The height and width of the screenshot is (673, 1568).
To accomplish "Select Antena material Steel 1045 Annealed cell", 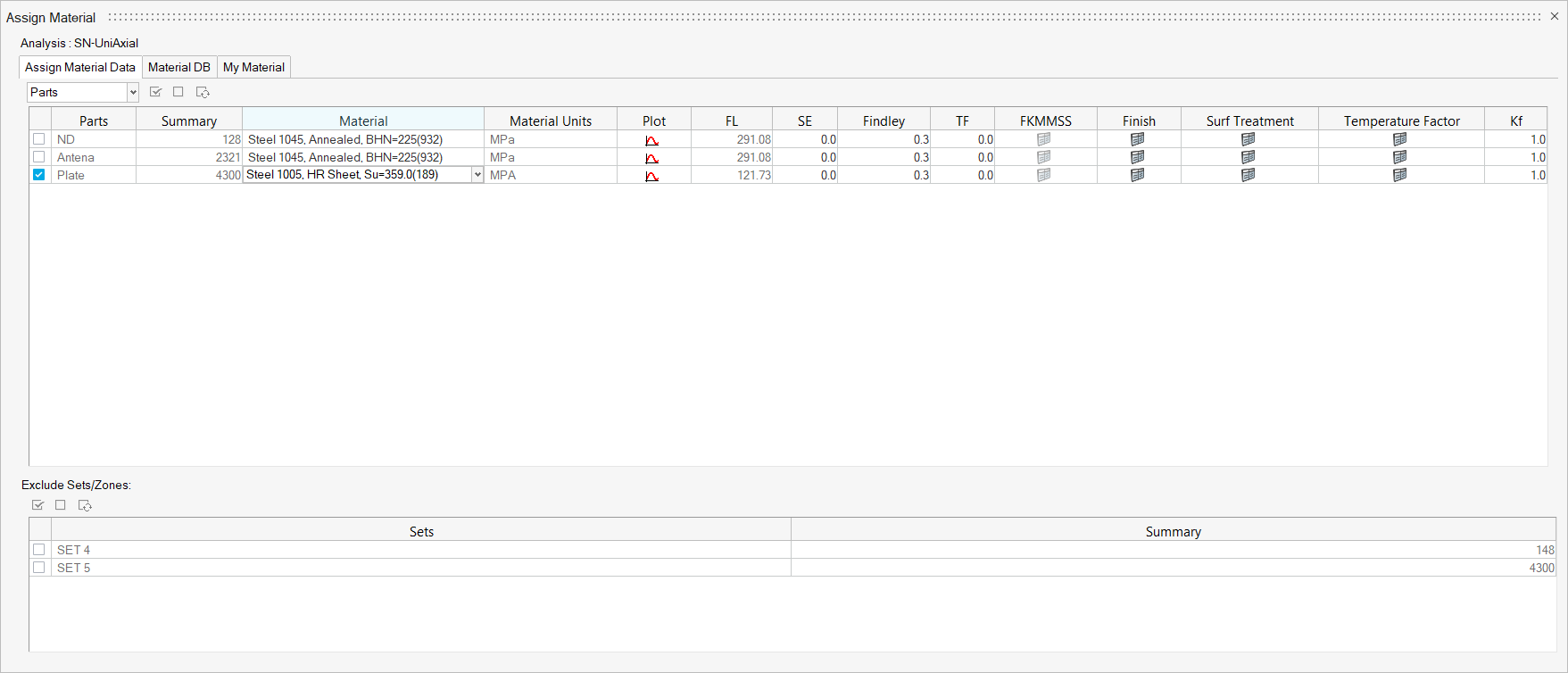I will click(x=363, y=157).
